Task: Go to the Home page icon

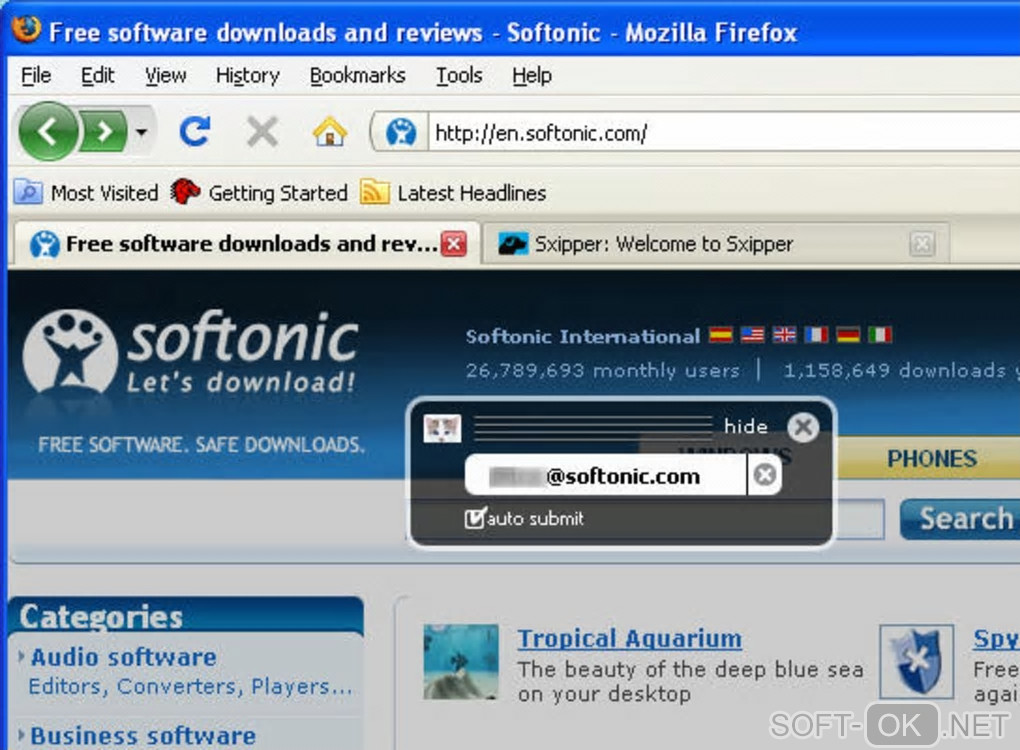Action: [x=330, y=132]
